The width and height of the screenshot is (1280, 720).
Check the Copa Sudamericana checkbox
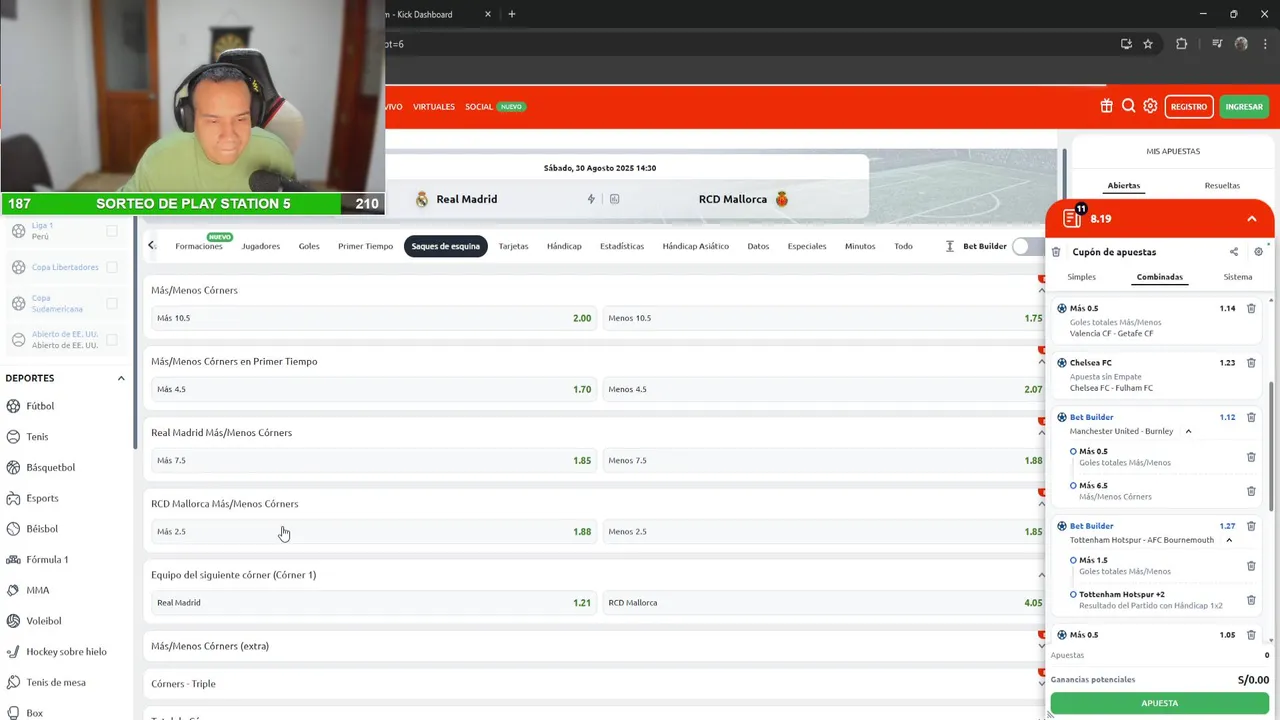point(112,303)
